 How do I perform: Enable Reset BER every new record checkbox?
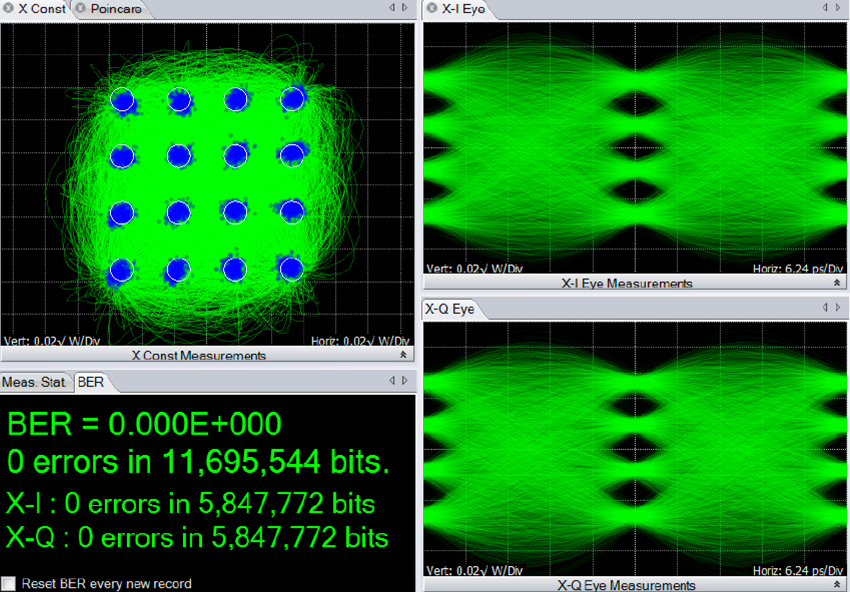click(9, 583)
